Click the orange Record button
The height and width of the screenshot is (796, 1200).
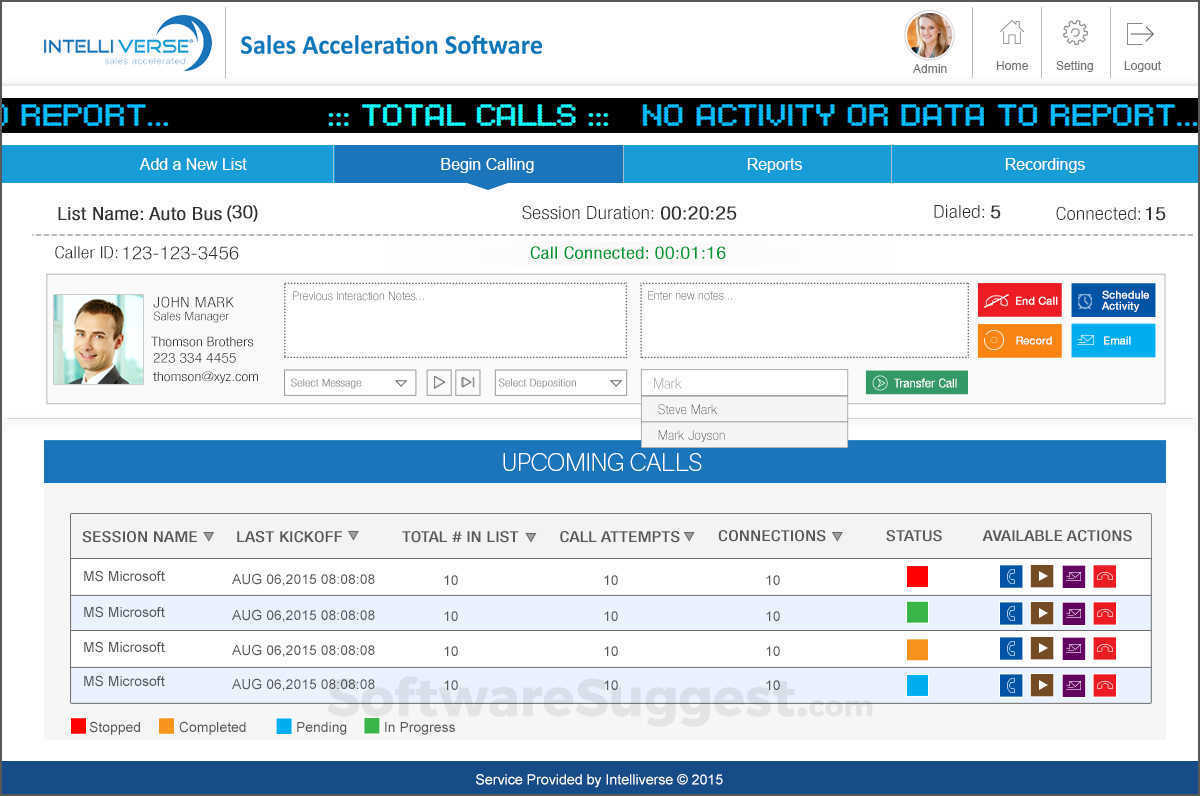(1019, 340)
